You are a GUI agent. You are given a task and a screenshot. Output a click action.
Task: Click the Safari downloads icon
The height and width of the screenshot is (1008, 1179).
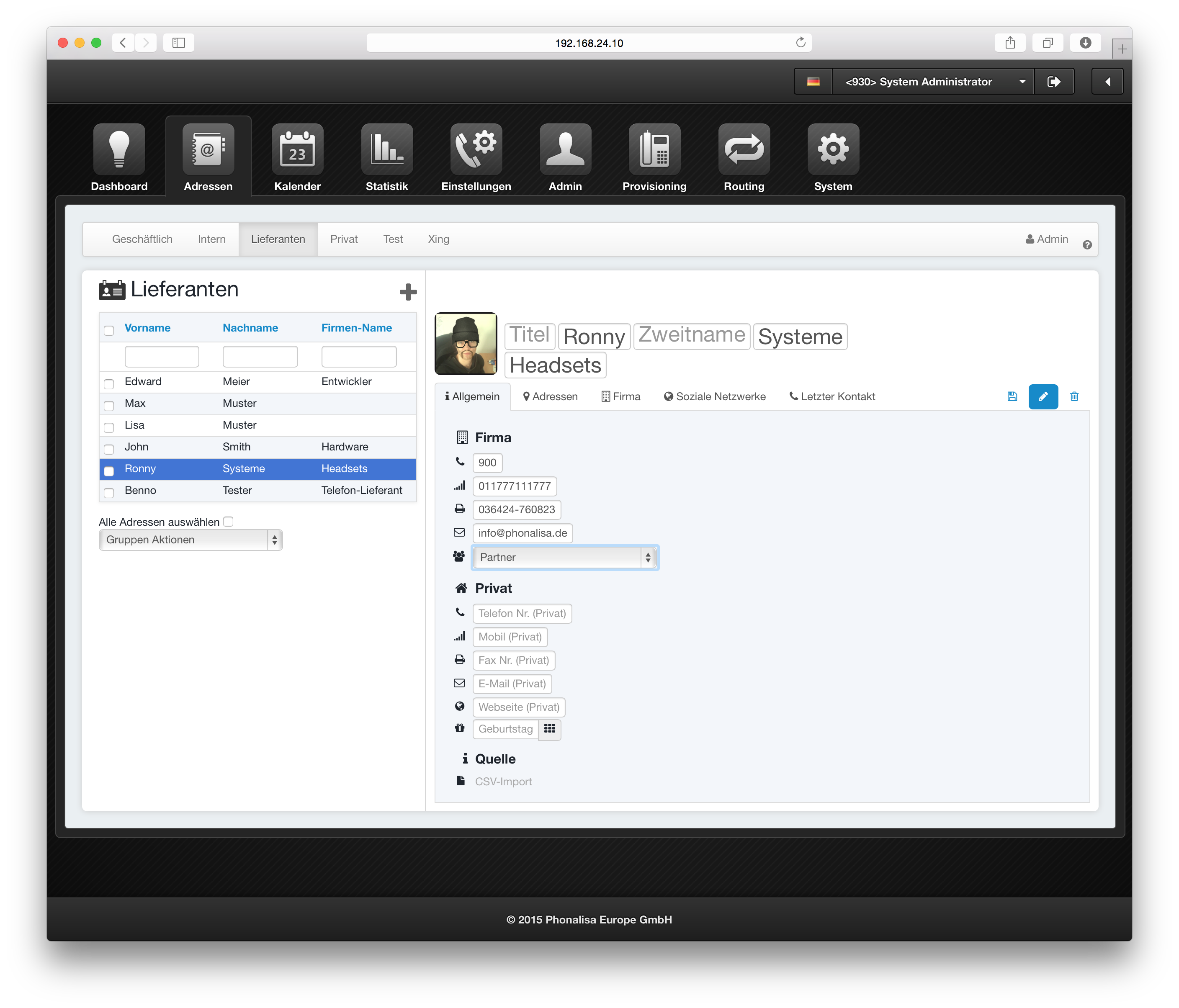(x=1085, y=43)
